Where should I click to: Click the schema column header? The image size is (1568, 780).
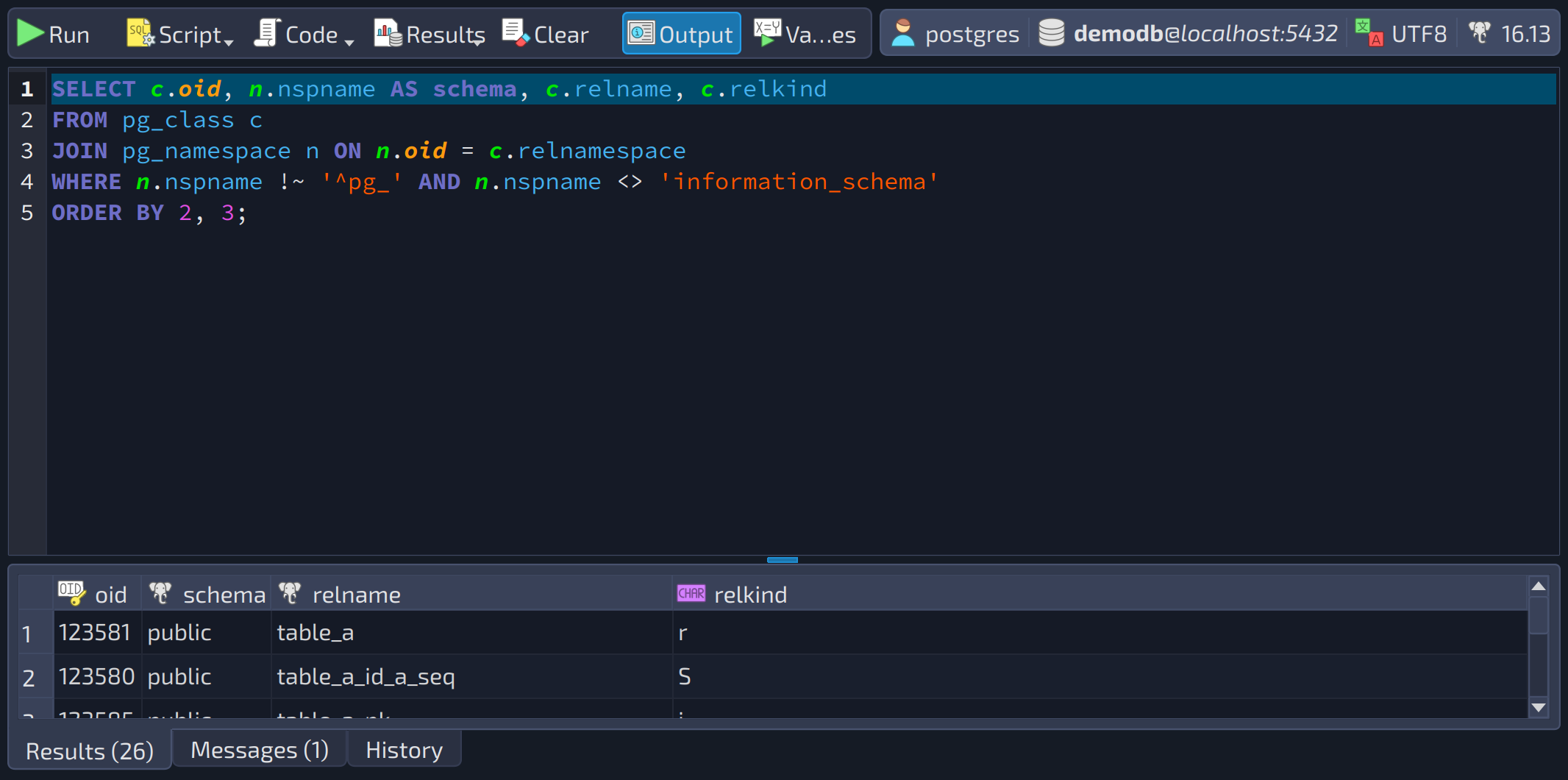click(x=206, y=594)
